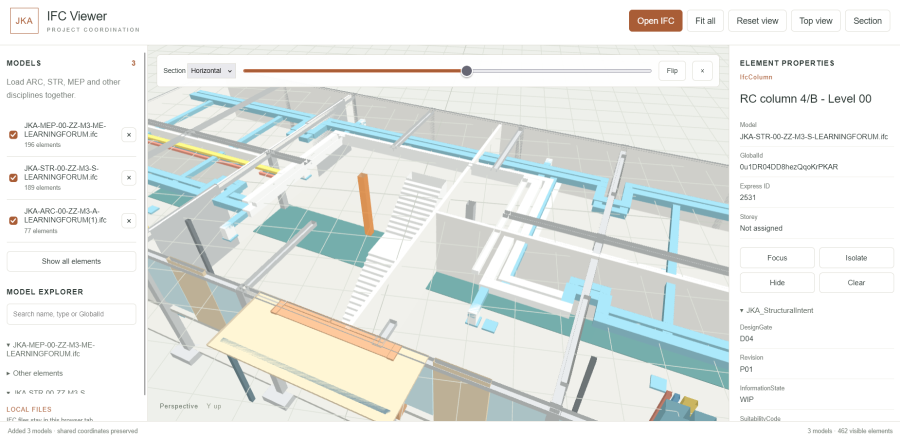Click the section position slider handle

pos(467,71)
